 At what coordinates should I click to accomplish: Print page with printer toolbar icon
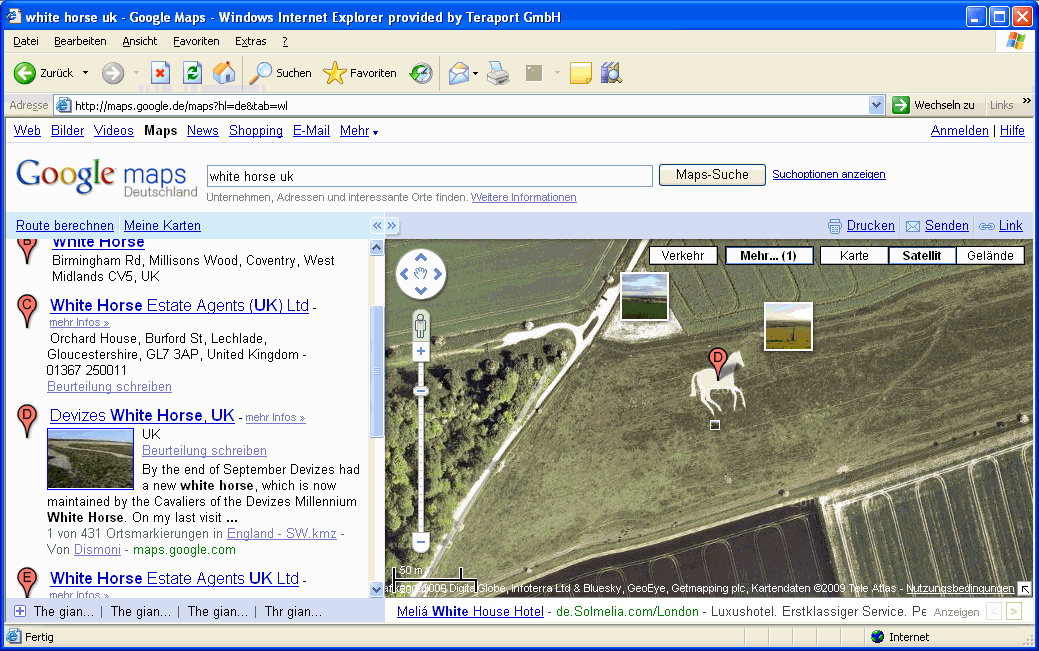point(498,73)
